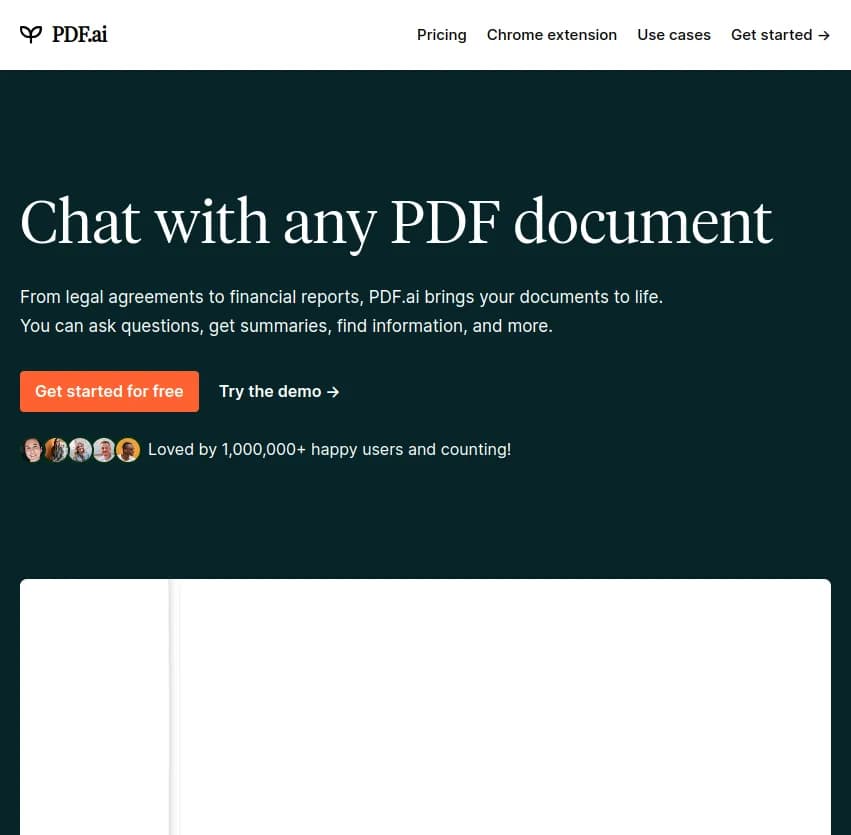
Task: Click the Get started for free button
Action: [x=109, y=391]
